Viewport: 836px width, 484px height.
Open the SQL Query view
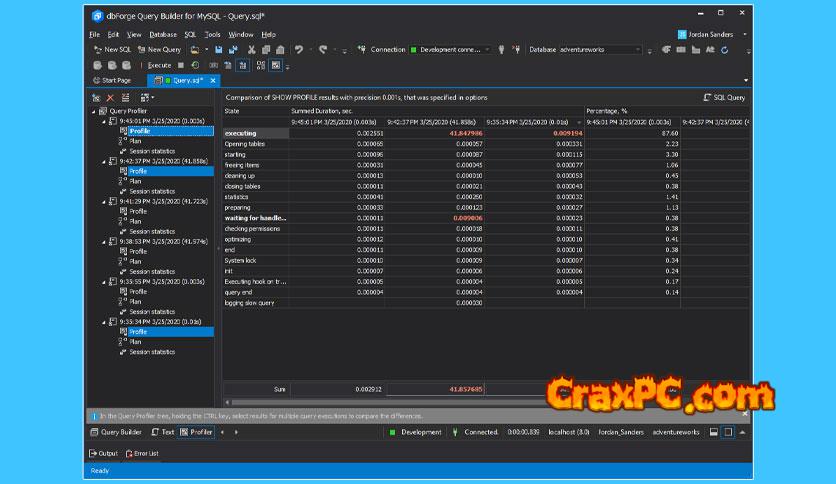pyautogui.click(x=724, y=98)
